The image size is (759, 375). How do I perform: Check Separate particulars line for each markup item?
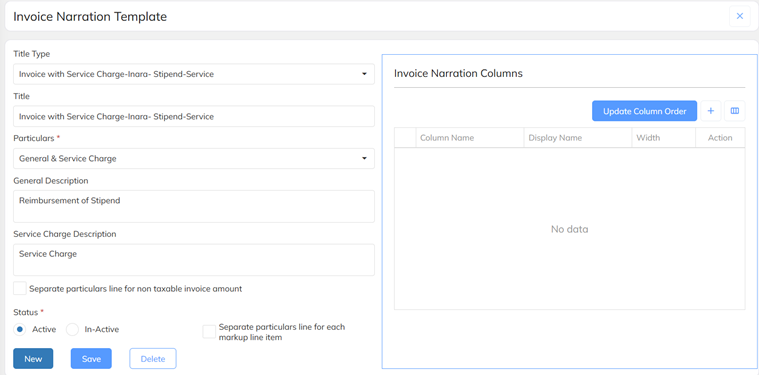pos(209,332)
